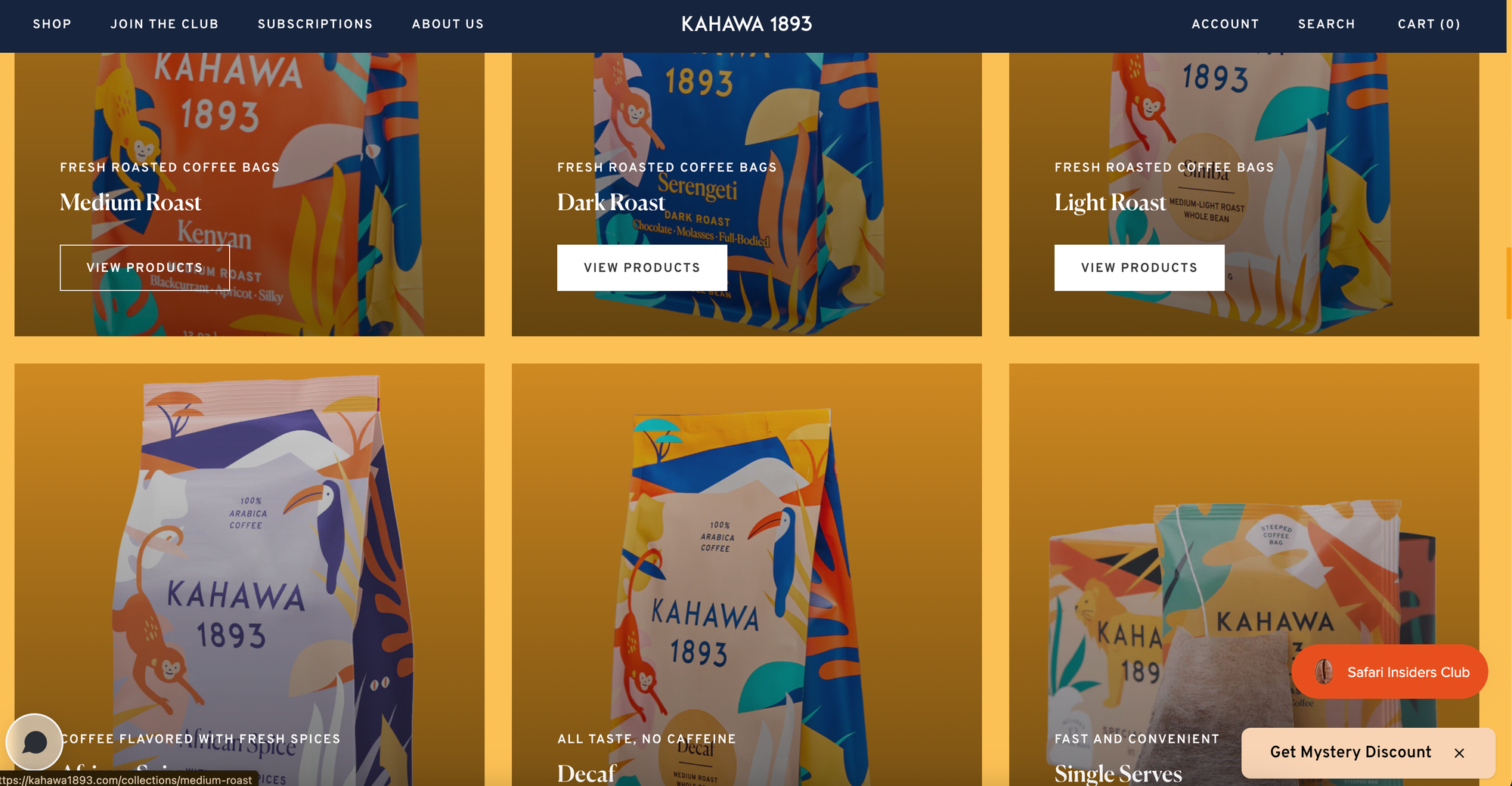Click the coffee bean icon in Safari Insiders Club

(x=1324, y=672)
